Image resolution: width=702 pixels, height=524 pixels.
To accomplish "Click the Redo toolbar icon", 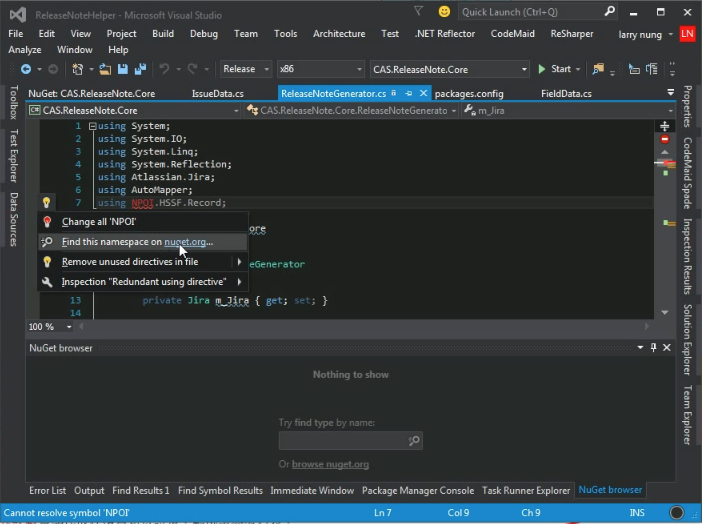I will (x=193, y=69).
